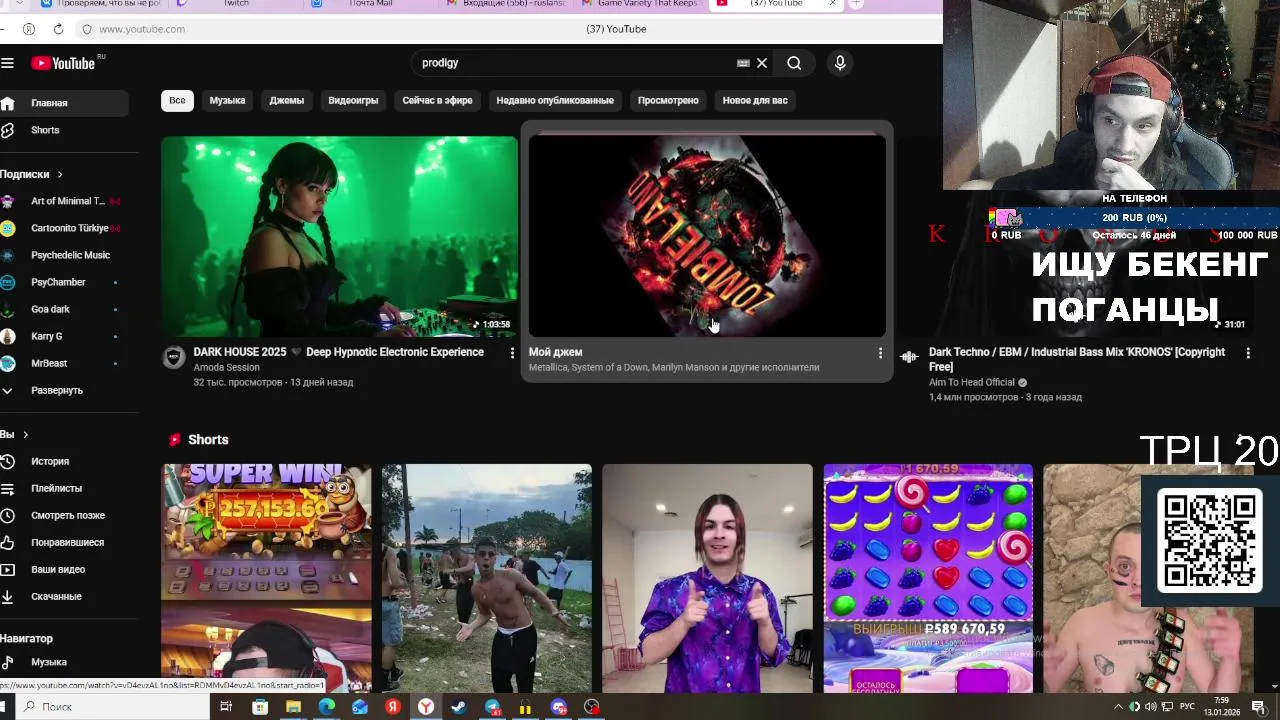Viewport: 1280px width, 720px height.
Task: Open the Amoda Session channel link
Action: point(226,367)
